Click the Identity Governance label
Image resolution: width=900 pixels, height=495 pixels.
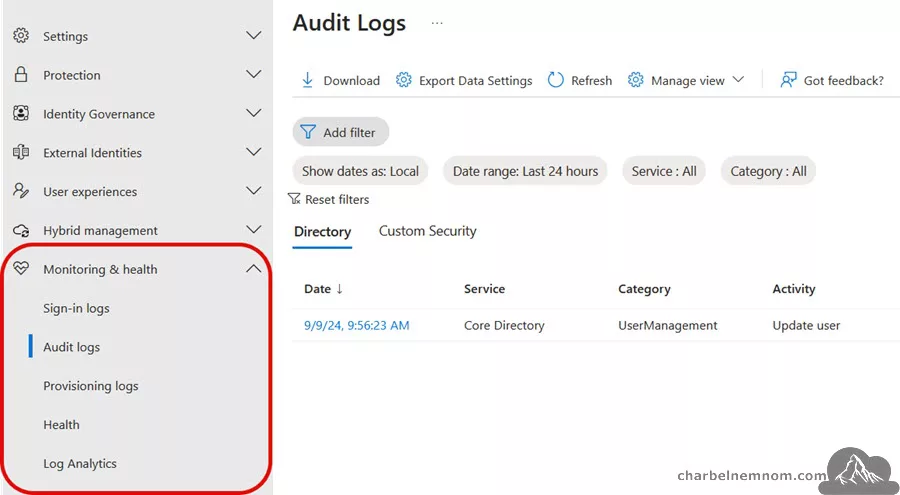99,114
